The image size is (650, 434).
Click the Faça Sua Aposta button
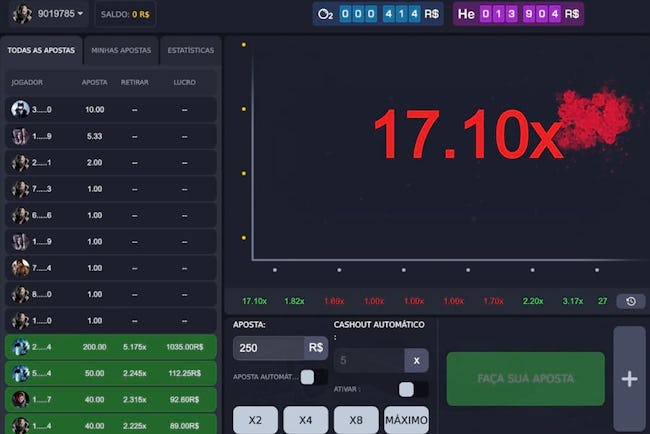(525, 378)
